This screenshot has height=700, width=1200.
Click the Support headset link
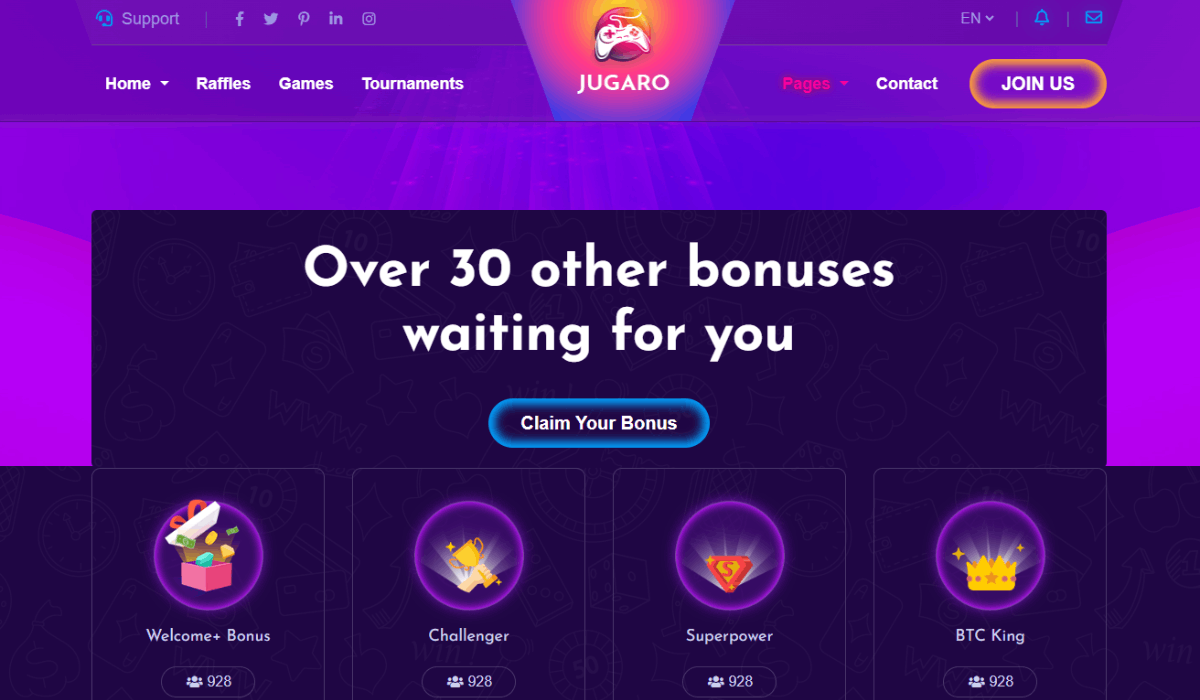[138, 19]
